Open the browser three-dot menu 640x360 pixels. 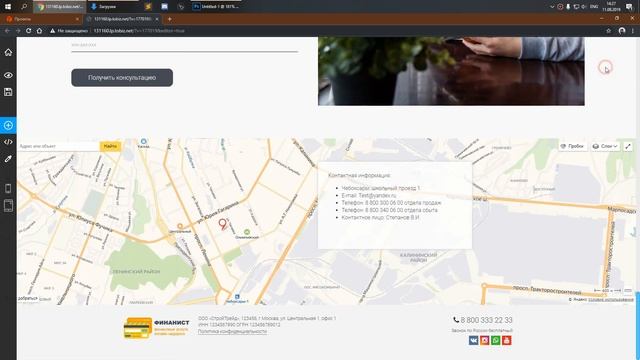pos(633,31)
